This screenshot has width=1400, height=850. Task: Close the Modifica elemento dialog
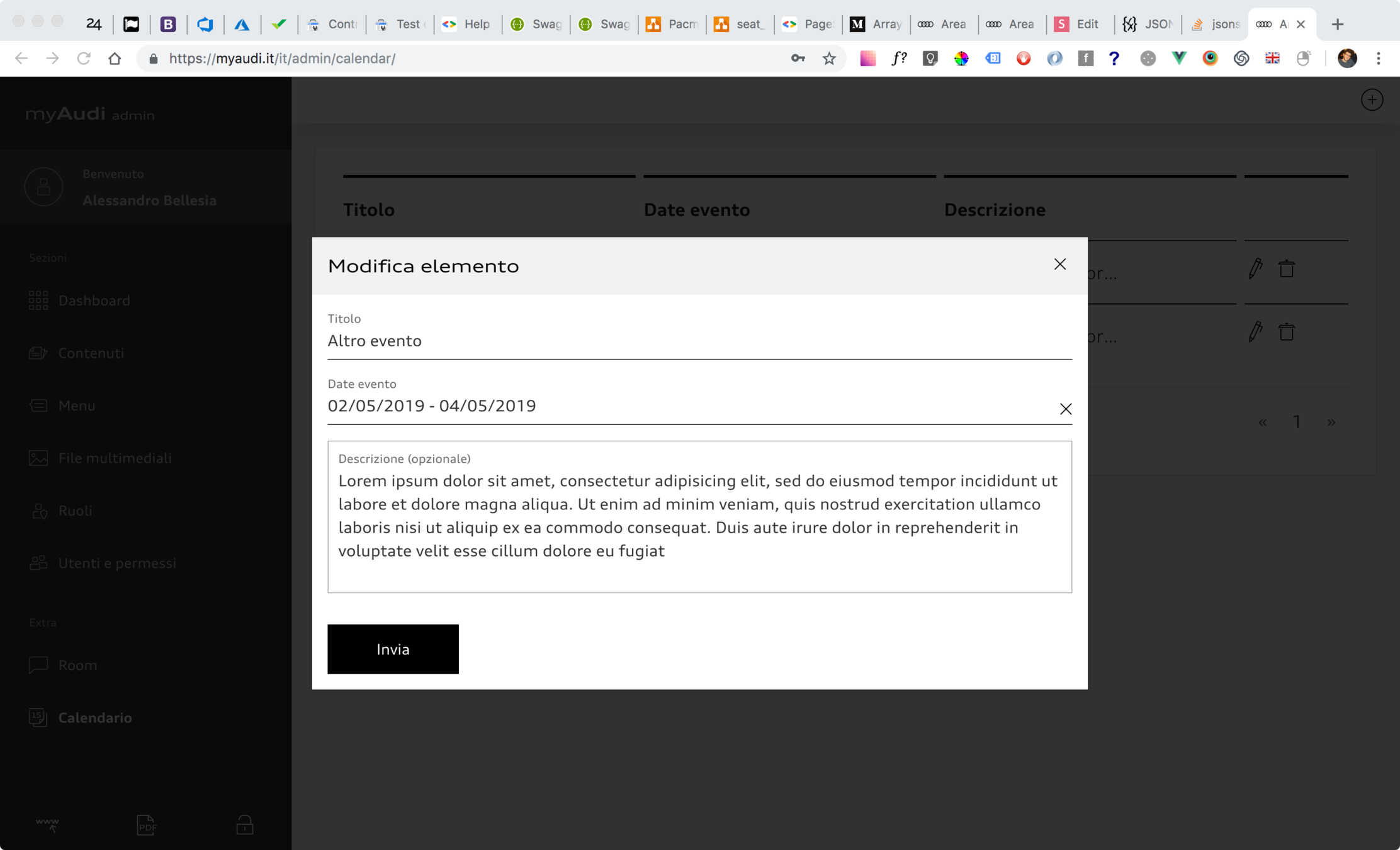pyautogui.click(x=1060, y=264)
